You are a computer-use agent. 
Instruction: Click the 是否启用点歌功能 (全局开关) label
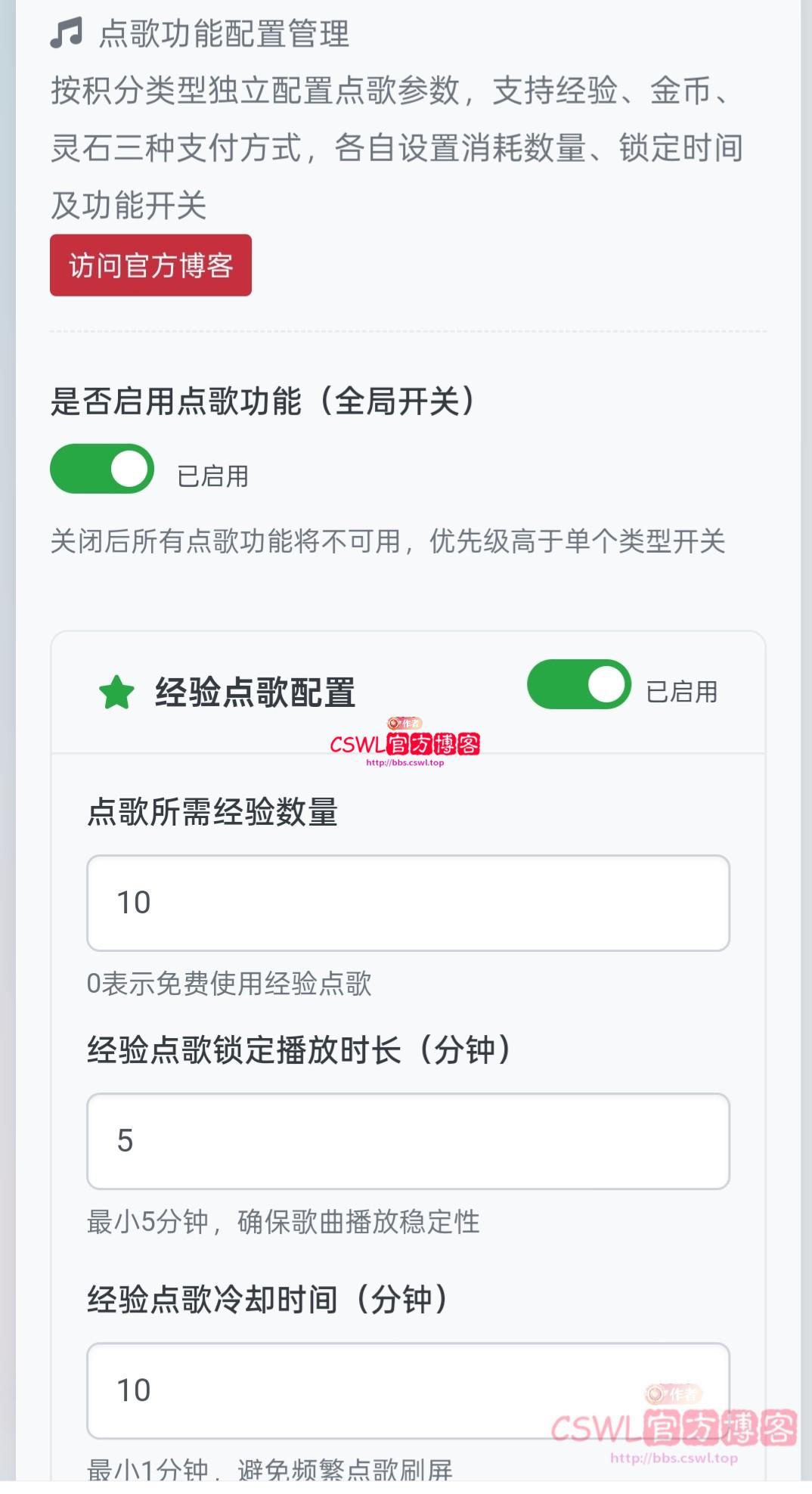pos(262,401)
